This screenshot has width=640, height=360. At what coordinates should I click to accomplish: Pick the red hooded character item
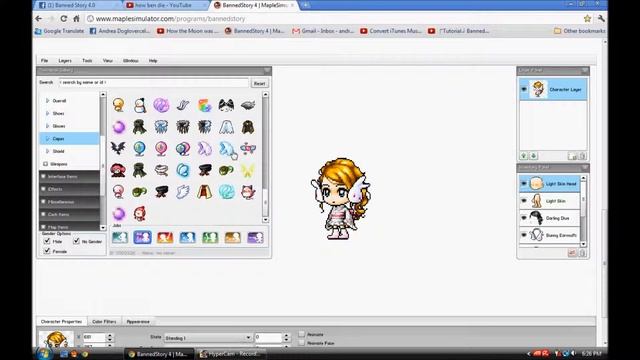pos(140,213)
